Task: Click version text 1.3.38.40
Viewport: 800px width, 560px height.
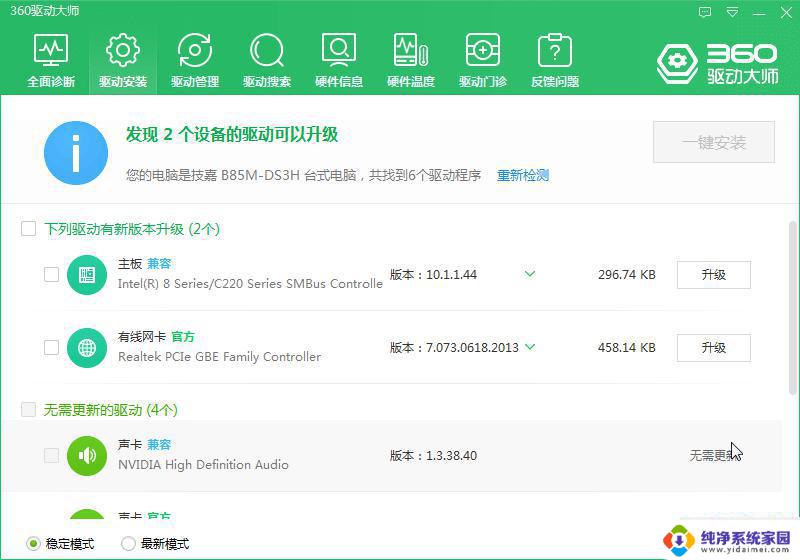Action: [452, 455]
